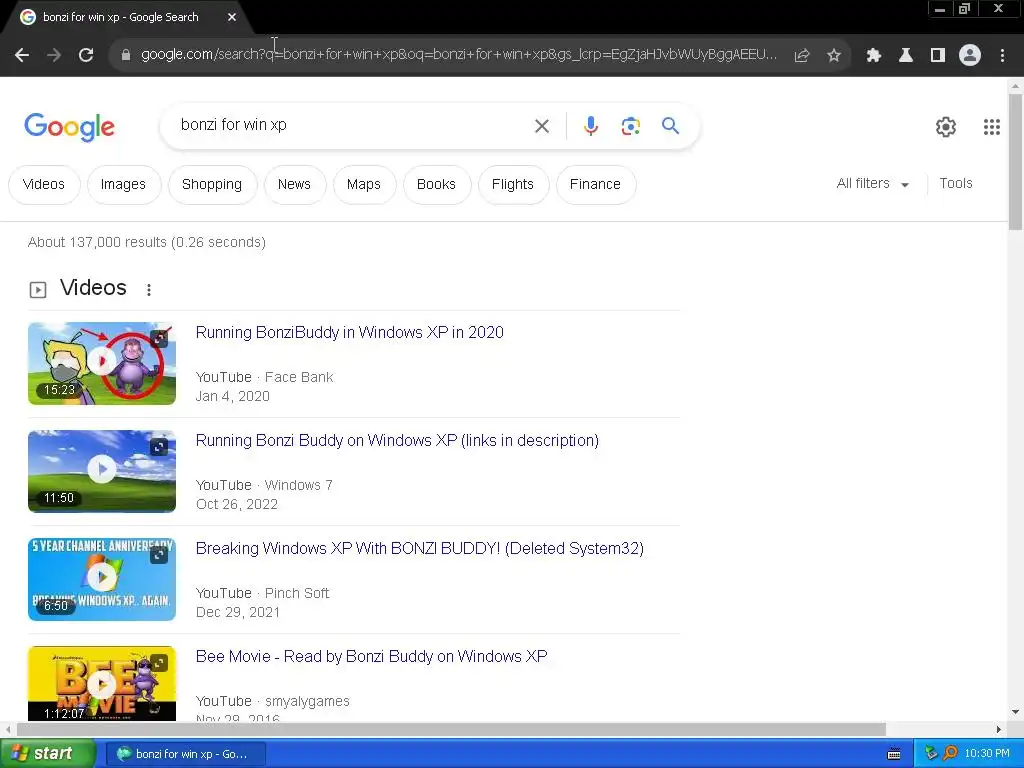Open the Windows XP start menu
Screen dimensions: 1024x768
47,754
